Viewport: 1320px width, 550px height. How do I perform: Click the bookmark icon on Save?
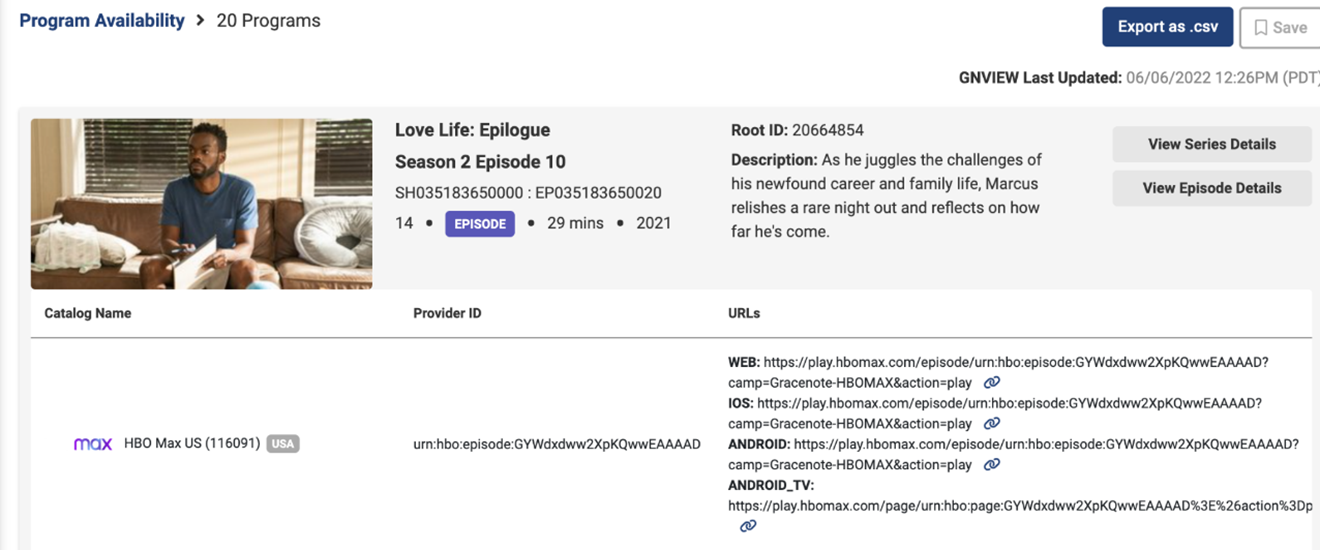click(1261, 28)
